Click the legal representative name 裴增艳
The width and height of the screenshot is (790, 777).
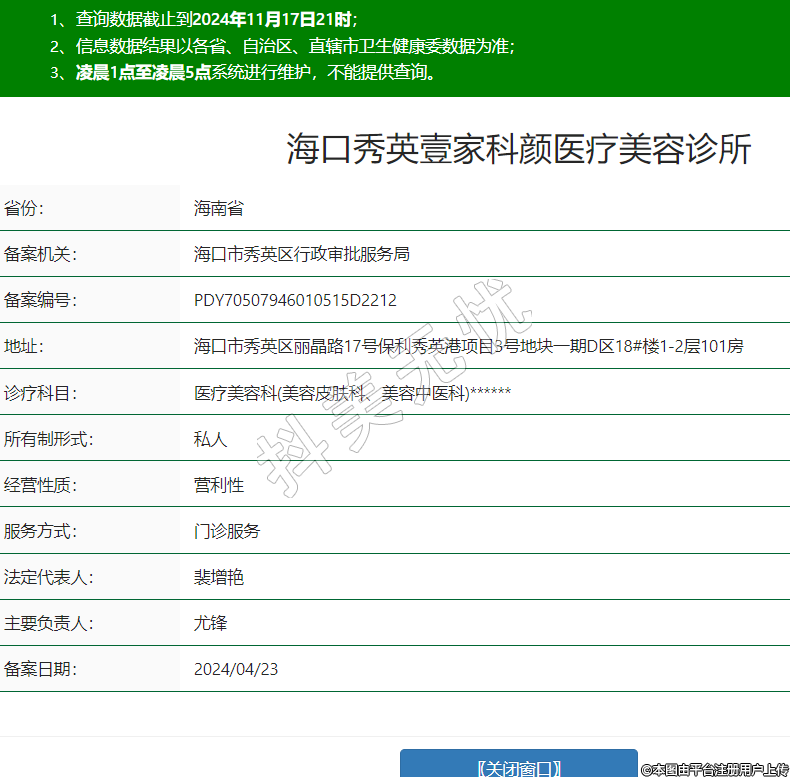point(219,577)
